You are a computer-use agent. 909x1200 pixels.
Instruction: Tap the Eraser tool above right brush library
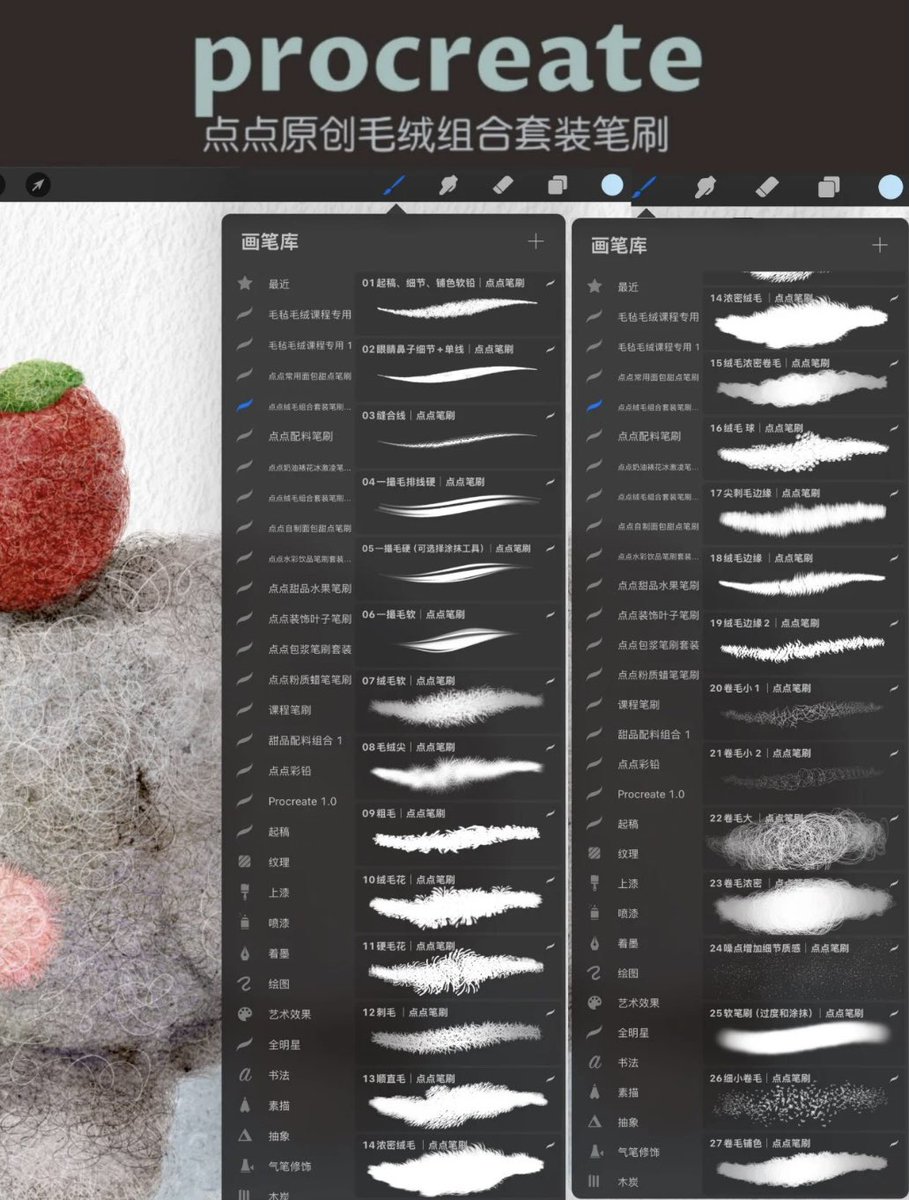[767, 187]
